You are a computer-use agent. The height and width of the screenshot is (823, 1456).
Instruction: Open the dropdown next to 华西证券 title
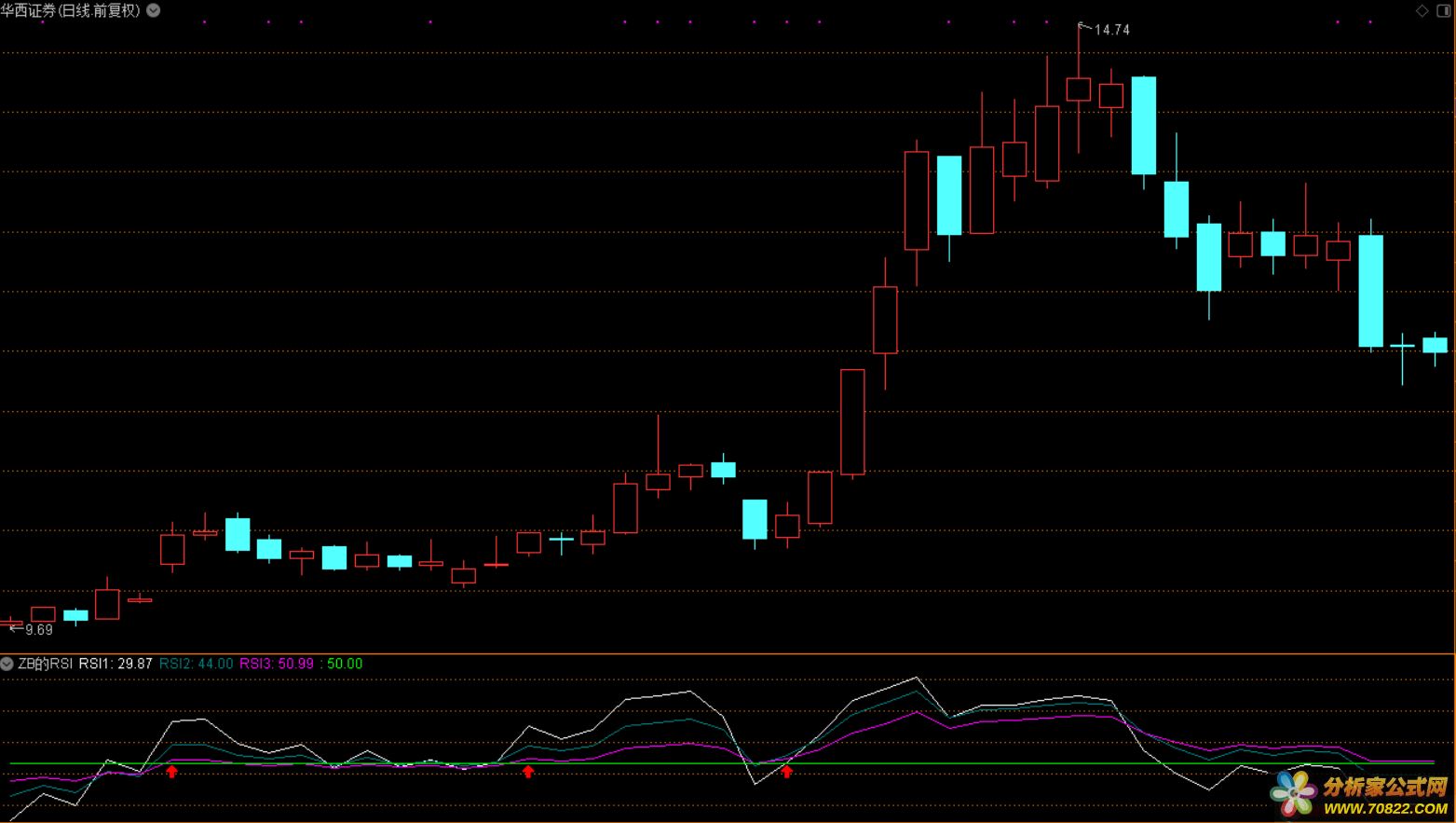[x=154, y=10]
